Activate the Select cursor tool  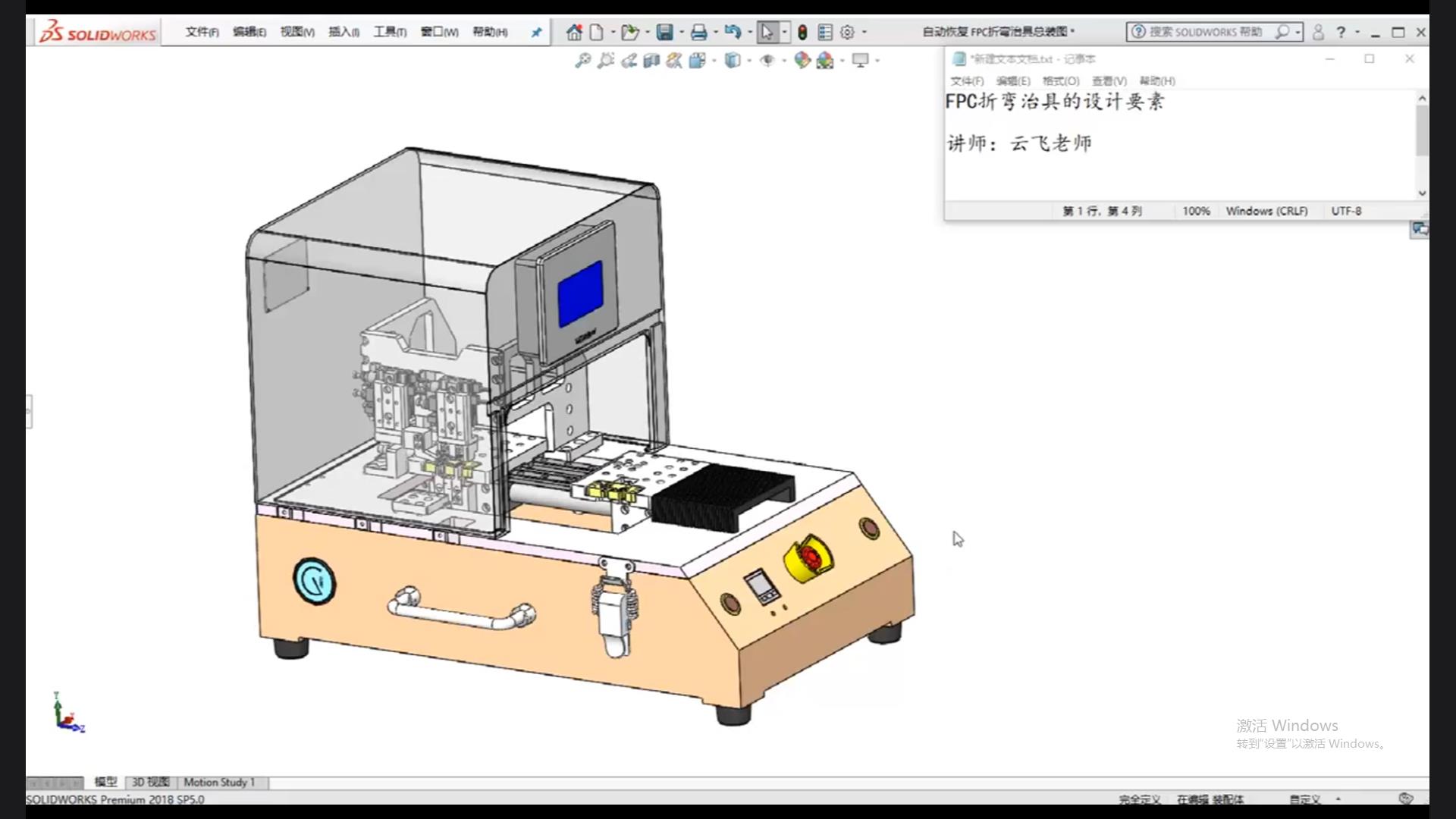767,32
